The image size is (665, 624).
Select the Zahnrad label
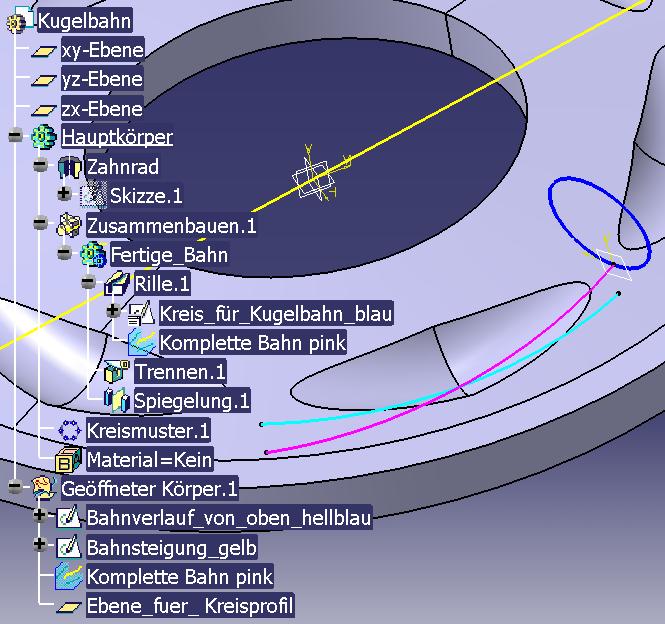(x=123, y=166)
